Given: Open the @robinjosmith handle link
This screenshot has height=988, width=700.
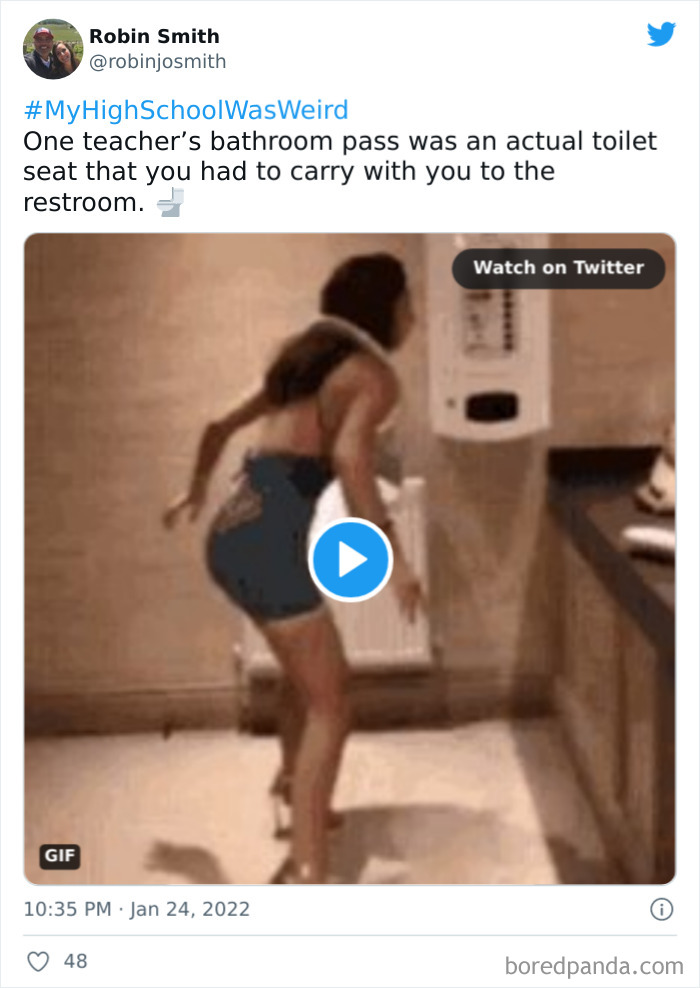Looking at the screenshot, I should coord(158,62).
